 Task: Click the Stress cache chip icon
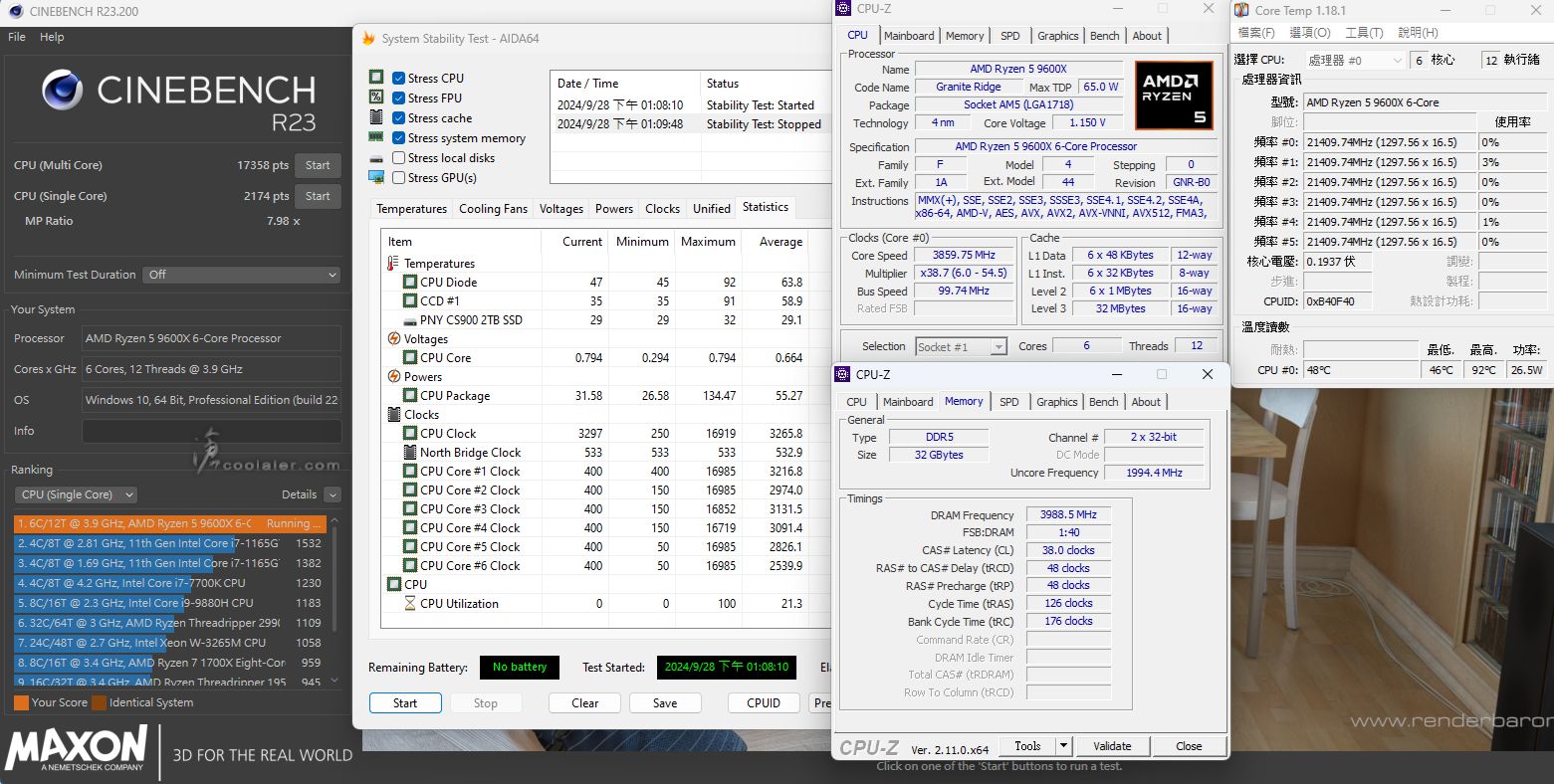(x=376, y=117)
